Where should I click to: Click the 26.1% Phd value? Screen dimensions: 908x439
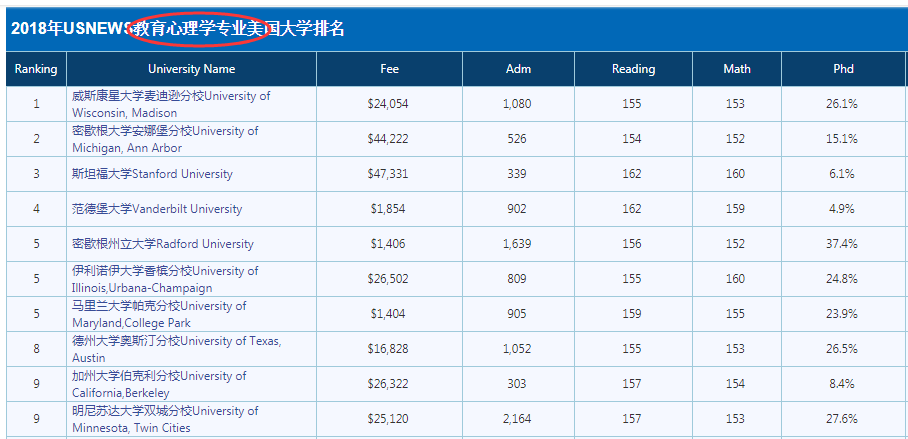pos(842,104)
